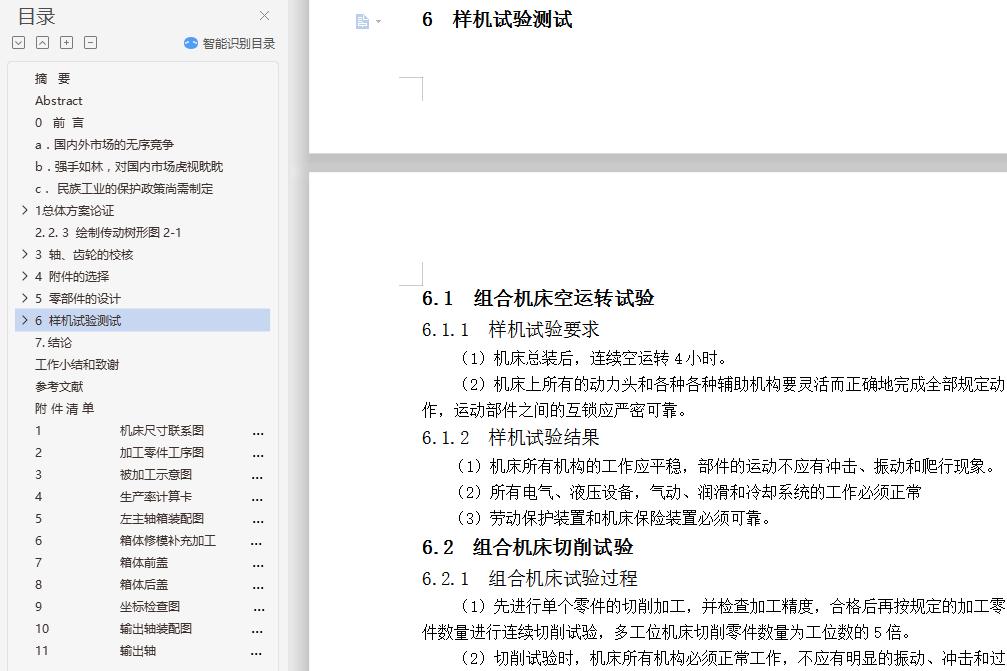Expand the 4 附件的选择 outline node
Screen dimensions: 1007x671
[x=24, y=276]
